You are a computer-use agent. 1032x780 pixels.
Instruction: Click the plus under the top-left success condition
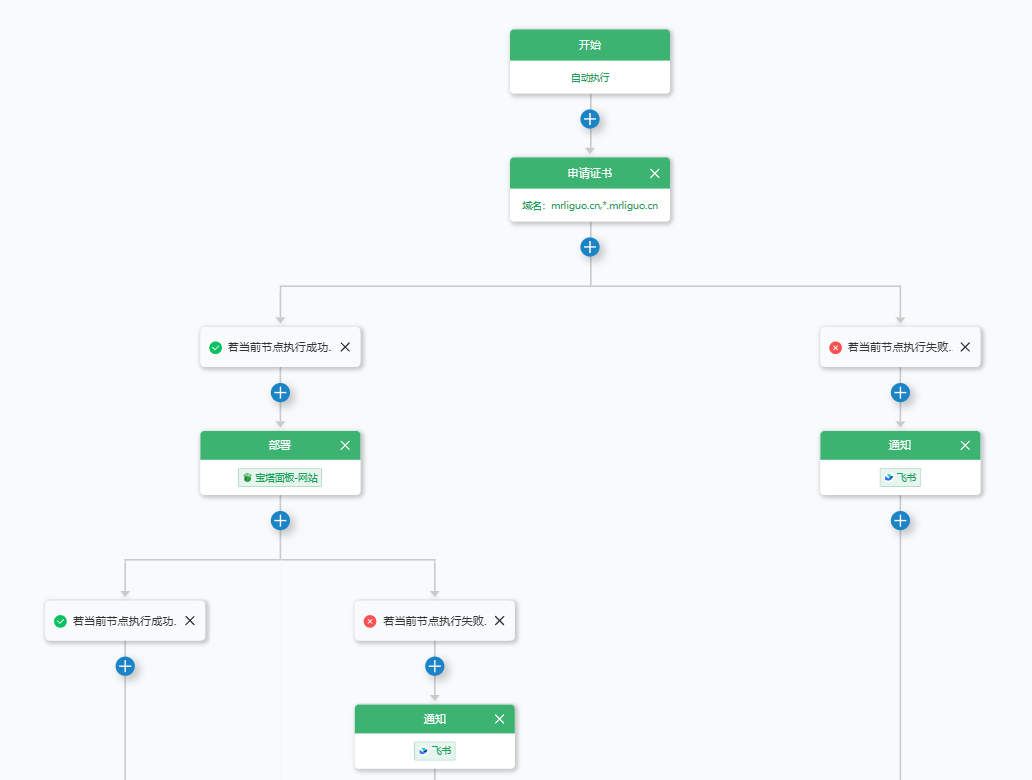(280, 392)
